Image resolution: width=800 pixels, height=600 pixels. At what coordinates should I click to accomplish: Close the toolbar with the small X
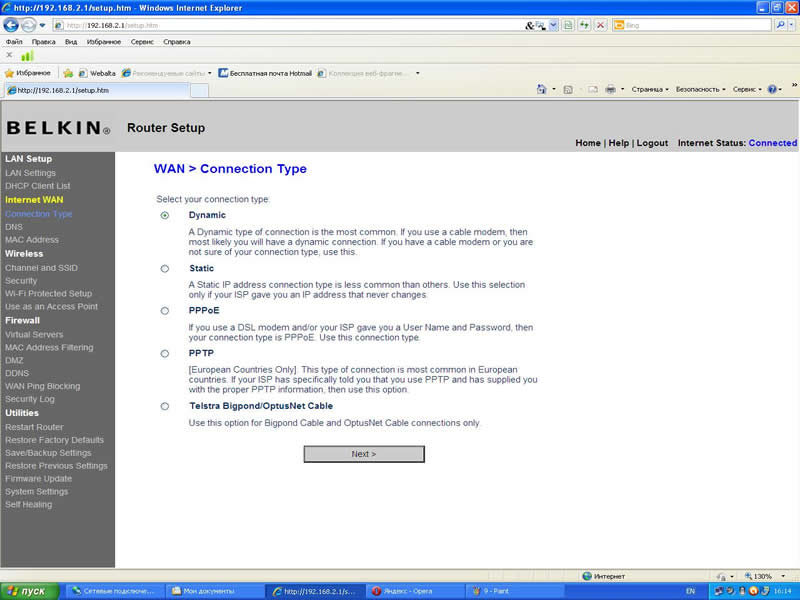[9, 55]
